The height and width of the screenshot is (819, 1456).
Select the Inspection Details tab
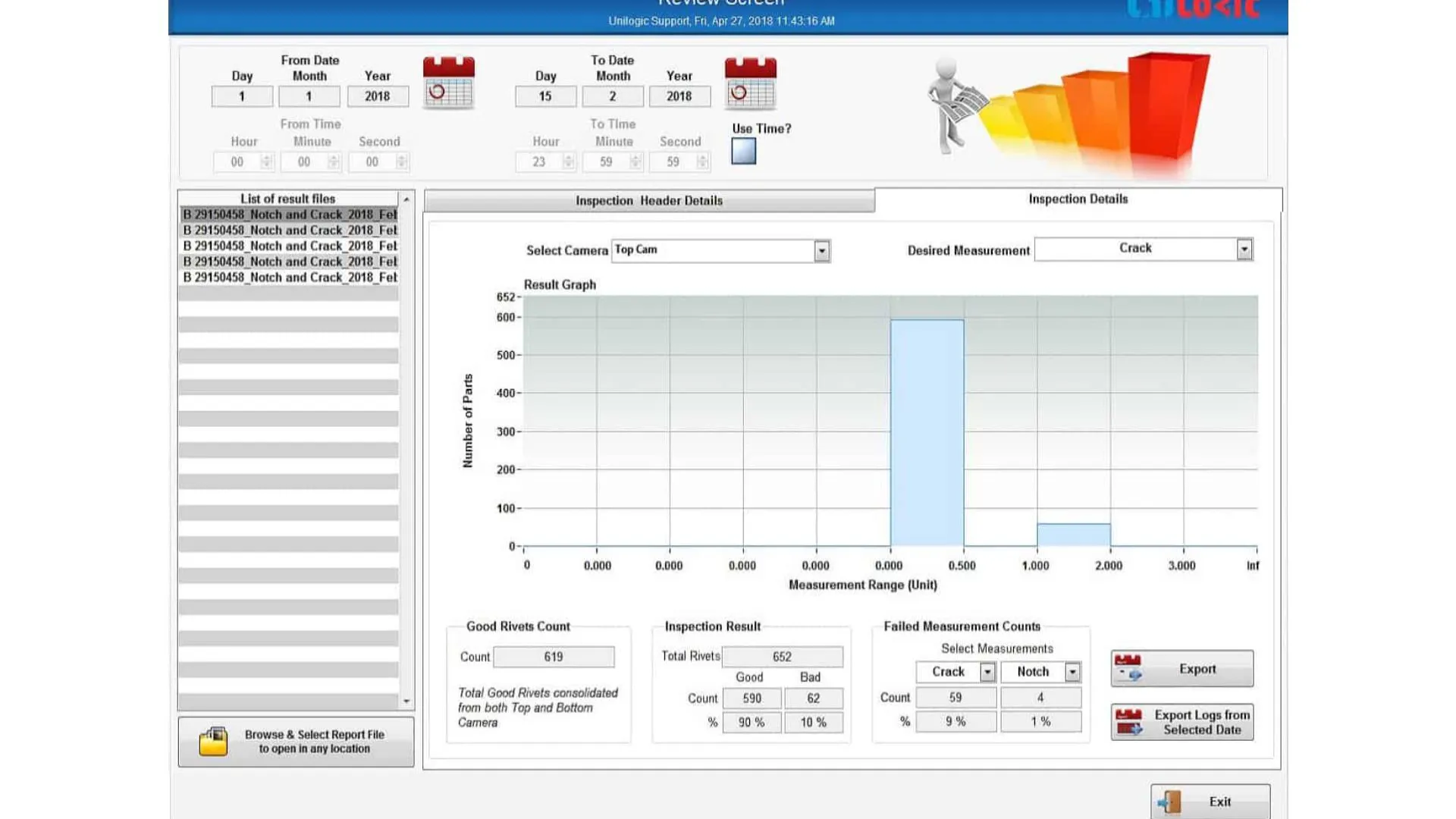(x=1077, y=199)
